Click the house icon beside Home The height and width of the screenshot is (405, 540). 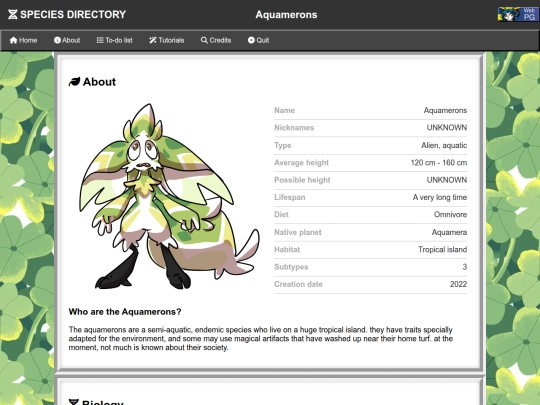pos(13,40)
